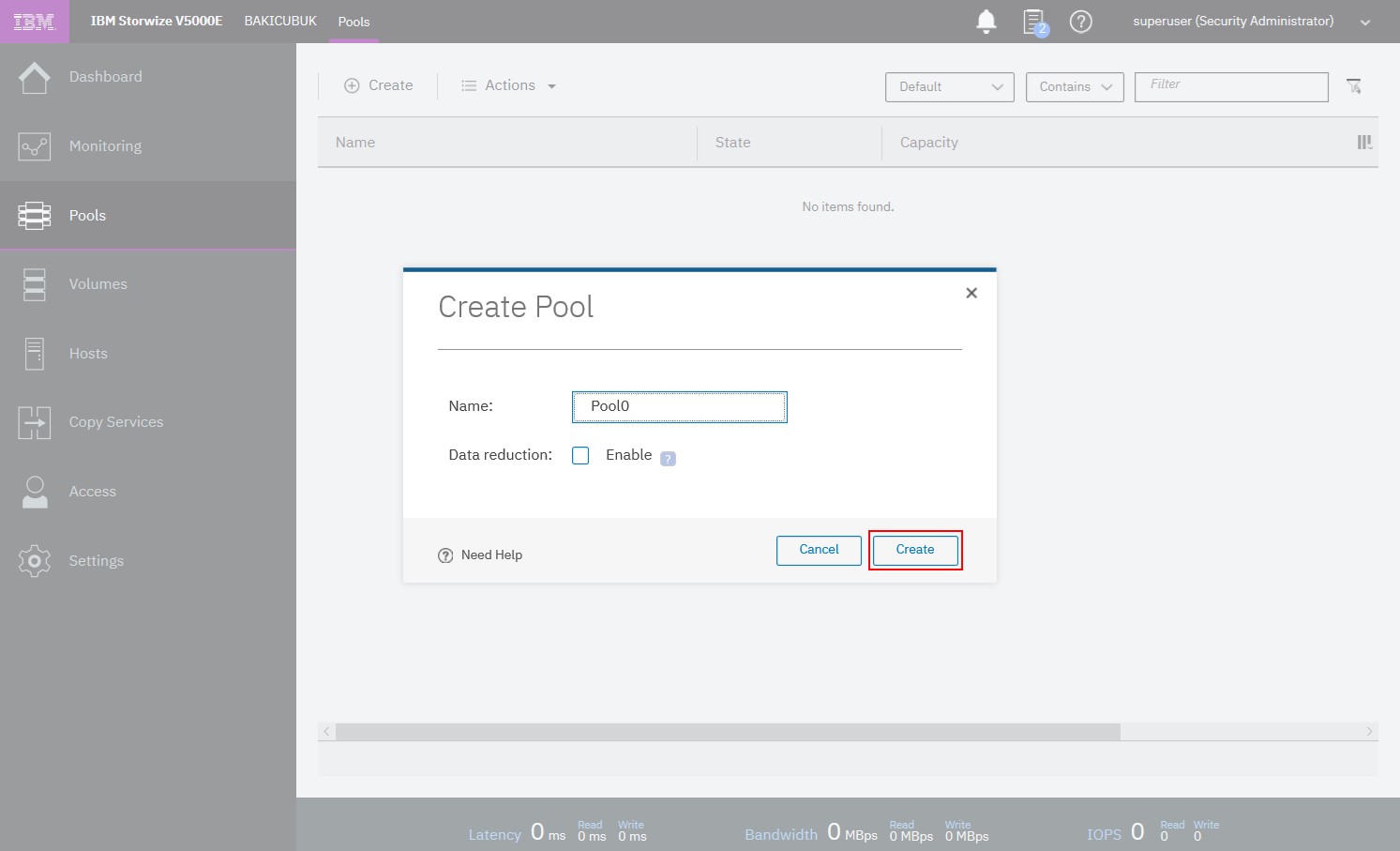Click the Copy Services arrow icon
The image size is (1400, 851).
[35, 423]
